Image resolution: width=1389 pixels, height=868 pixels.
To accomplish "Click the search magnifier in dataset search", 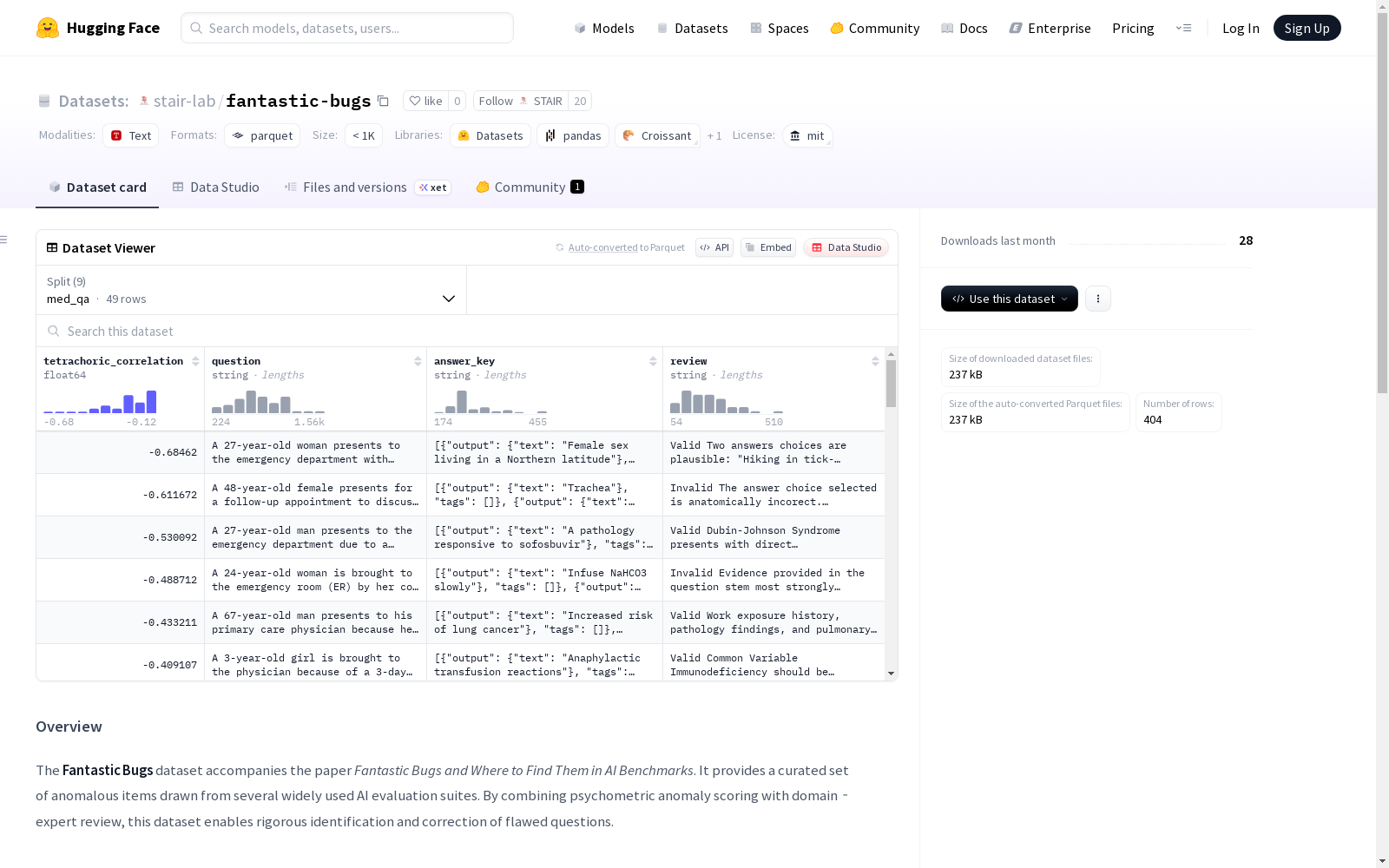I will coord(54,331).
